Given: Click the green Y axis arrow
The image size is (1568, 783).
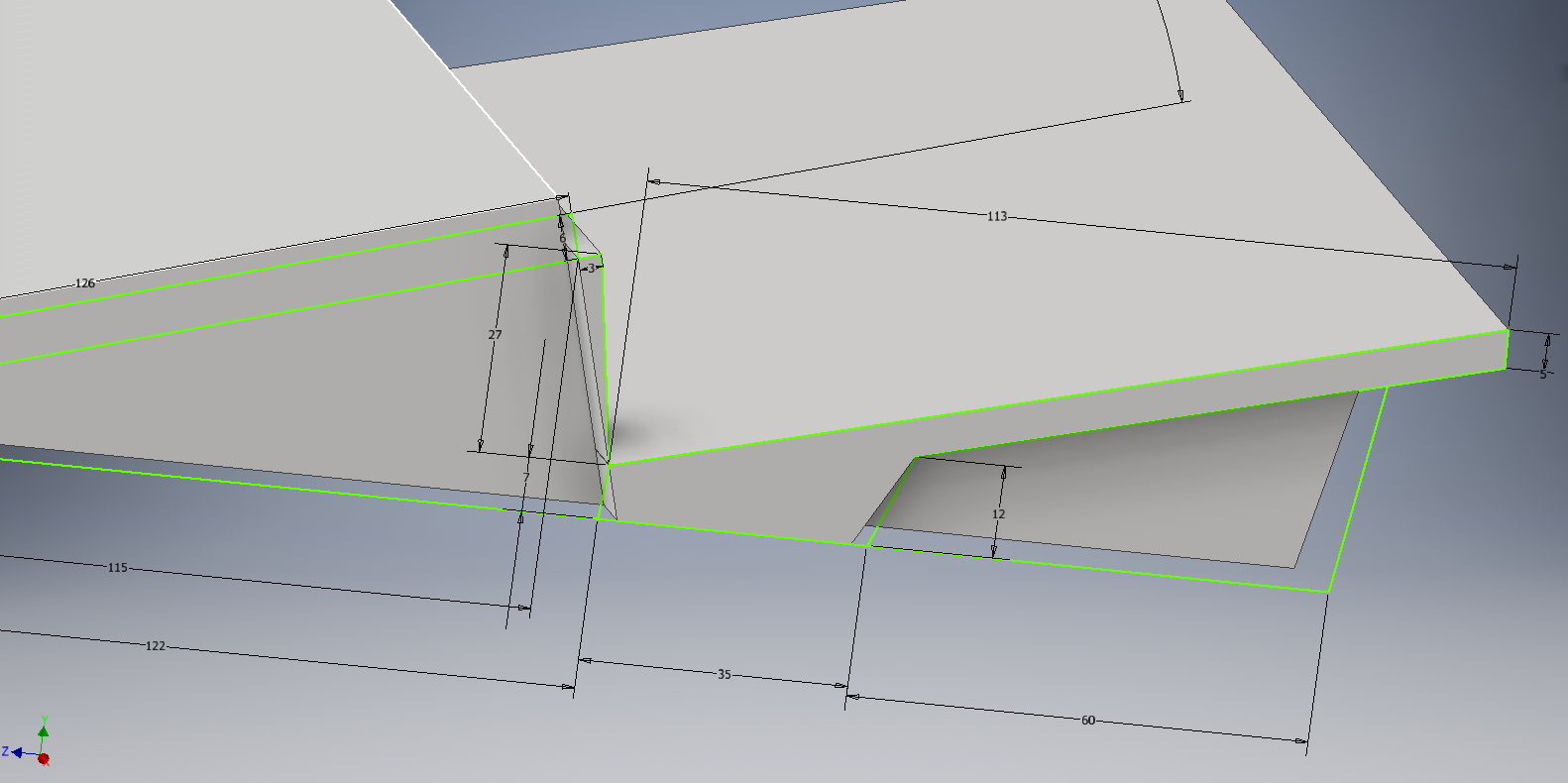Looking at the screenshot, I should (44, 730).
